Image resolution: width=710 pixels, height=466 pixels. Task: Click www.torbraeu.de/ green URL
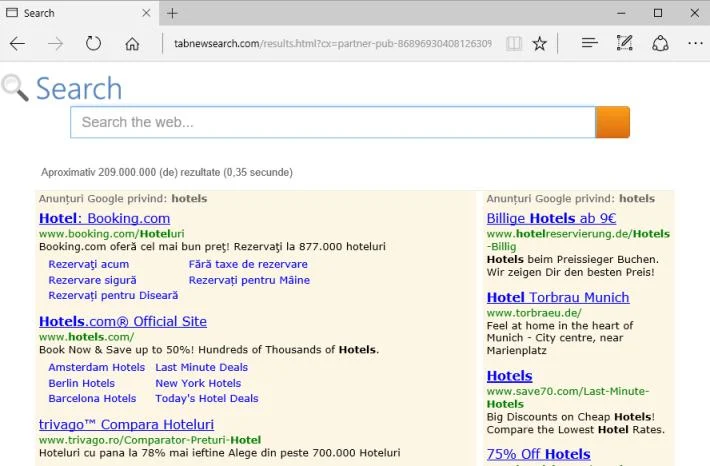click(534, 313)
